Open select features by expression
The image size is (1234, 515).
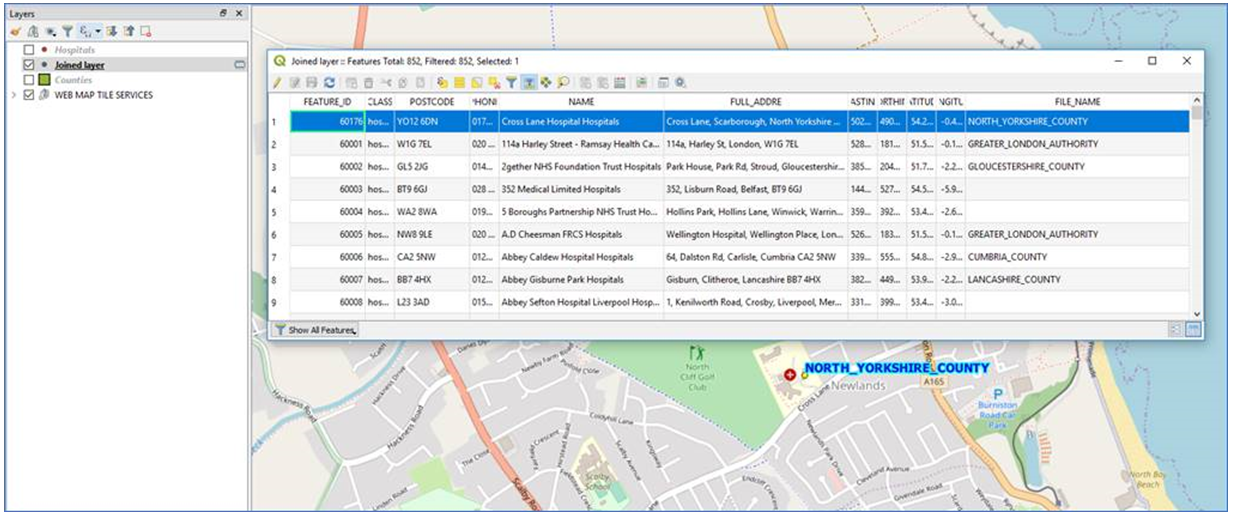tap(442, 82)
